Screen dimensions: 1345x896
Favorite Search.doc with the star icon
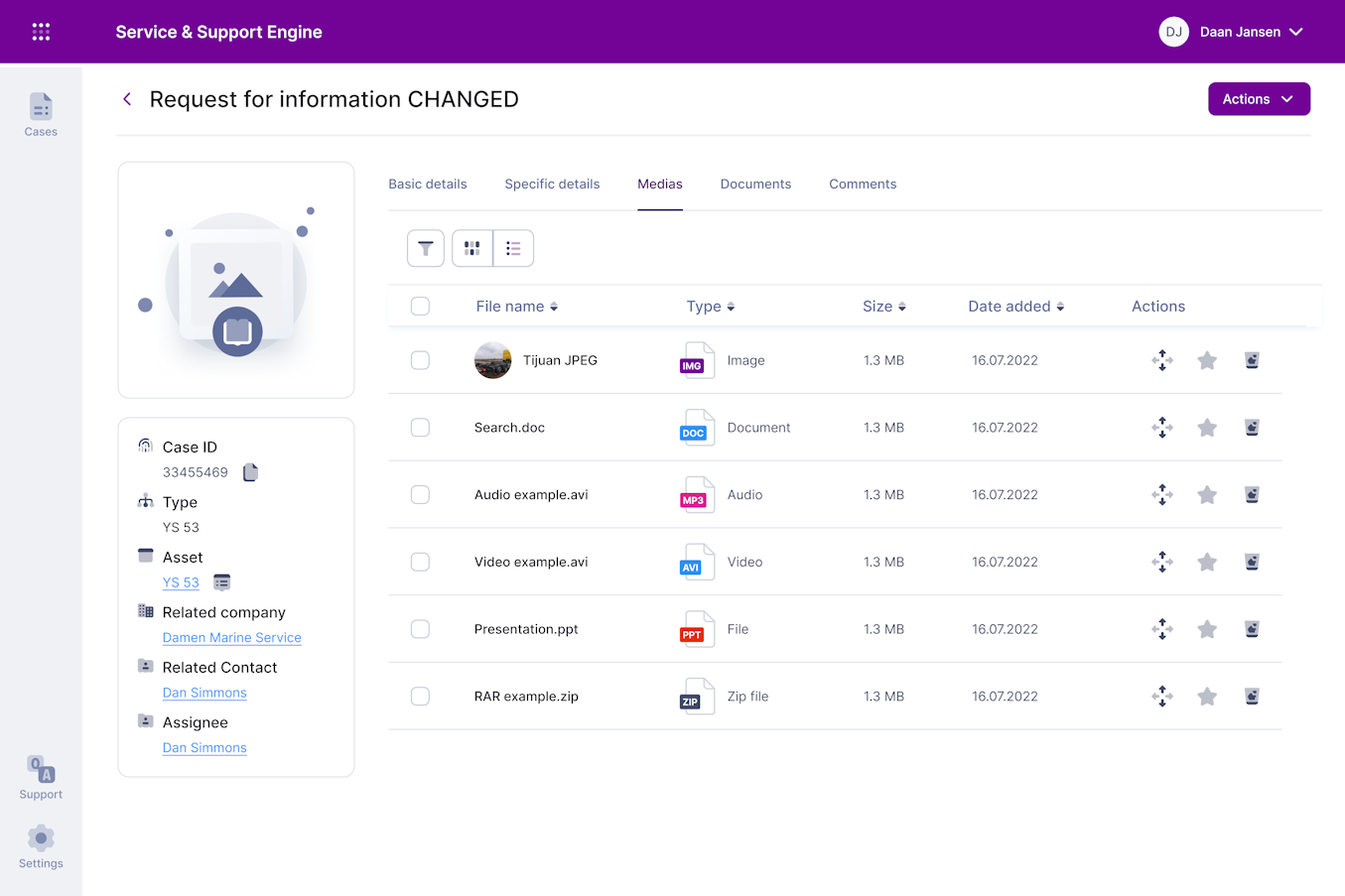click(1207, 428)
